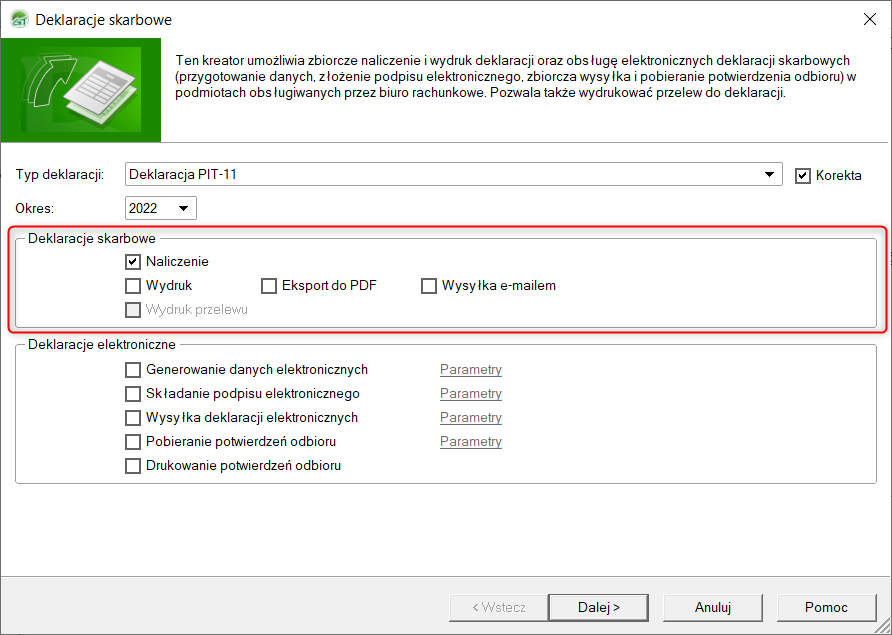Uncheck the Naliczenie checkbox
The image size is (892, 635).
coord(133,262)
